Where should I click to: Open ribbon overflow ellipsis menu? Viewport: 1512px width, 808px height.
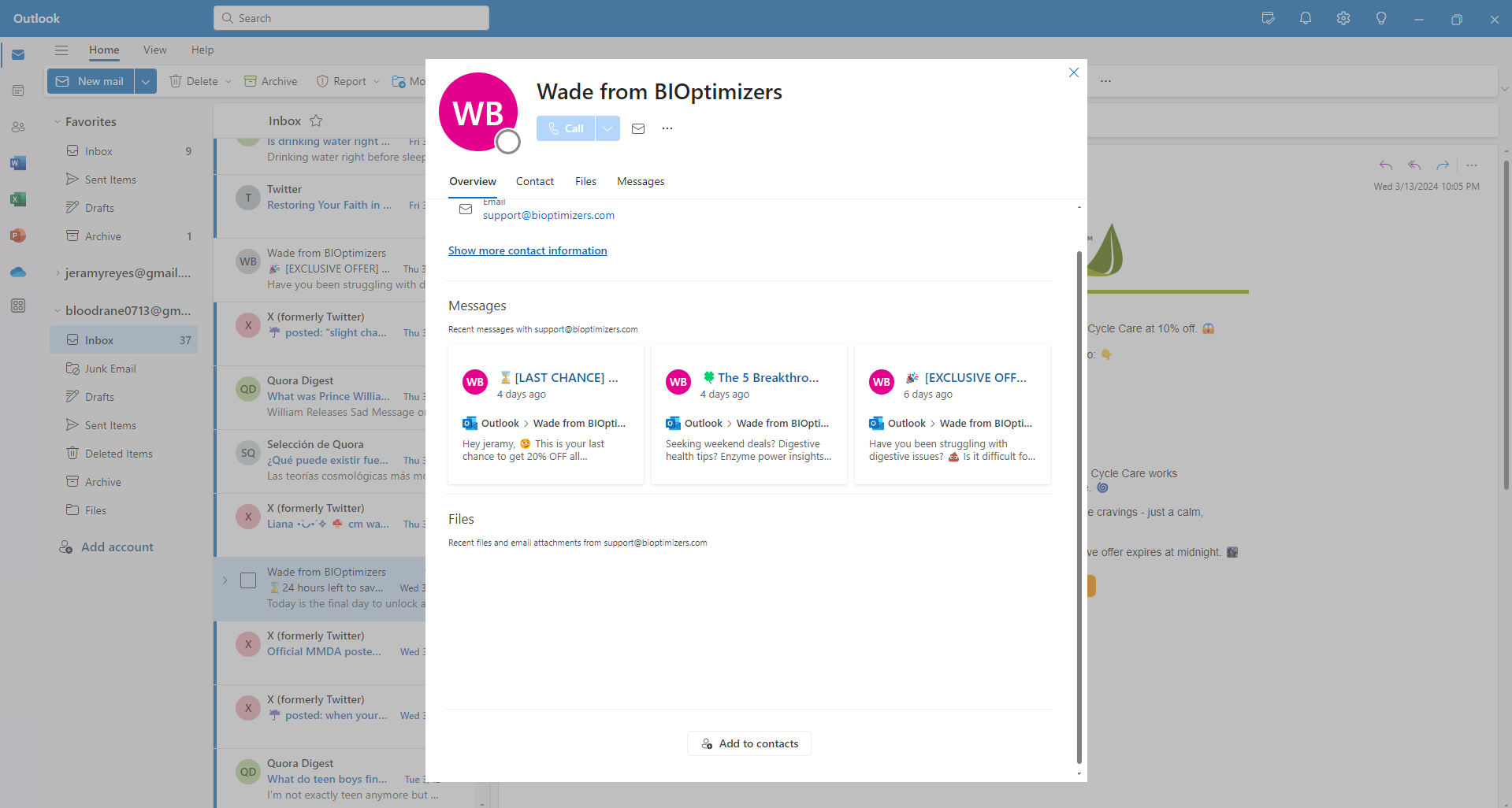coord(1105,81)
